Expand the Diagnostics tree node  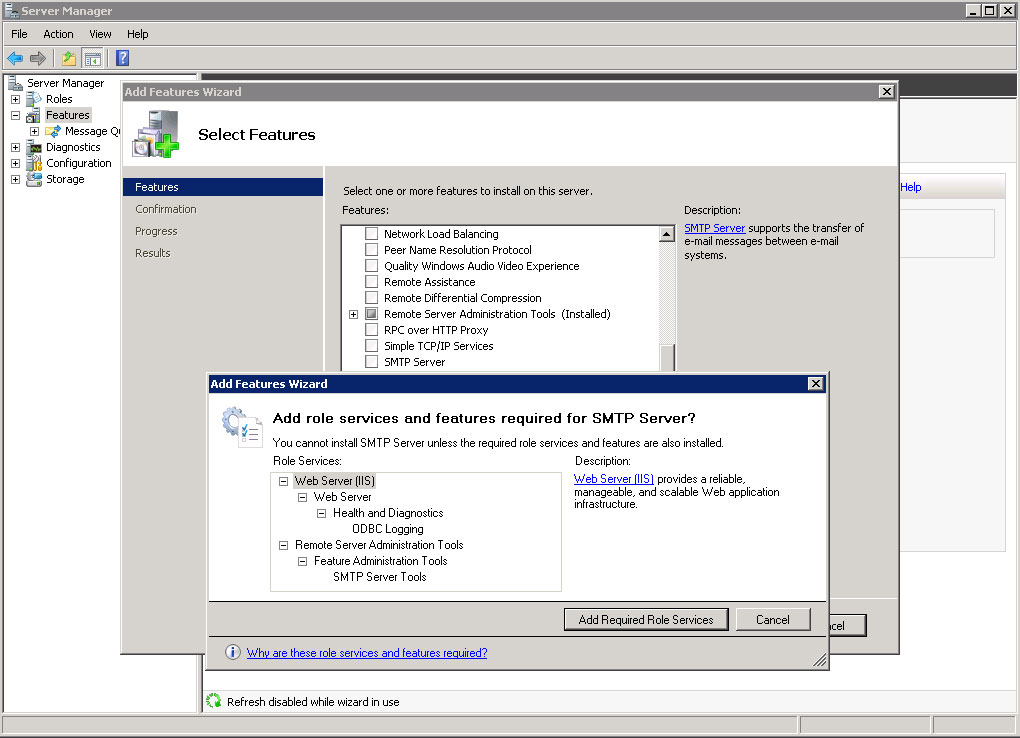(x=16, y=148)
